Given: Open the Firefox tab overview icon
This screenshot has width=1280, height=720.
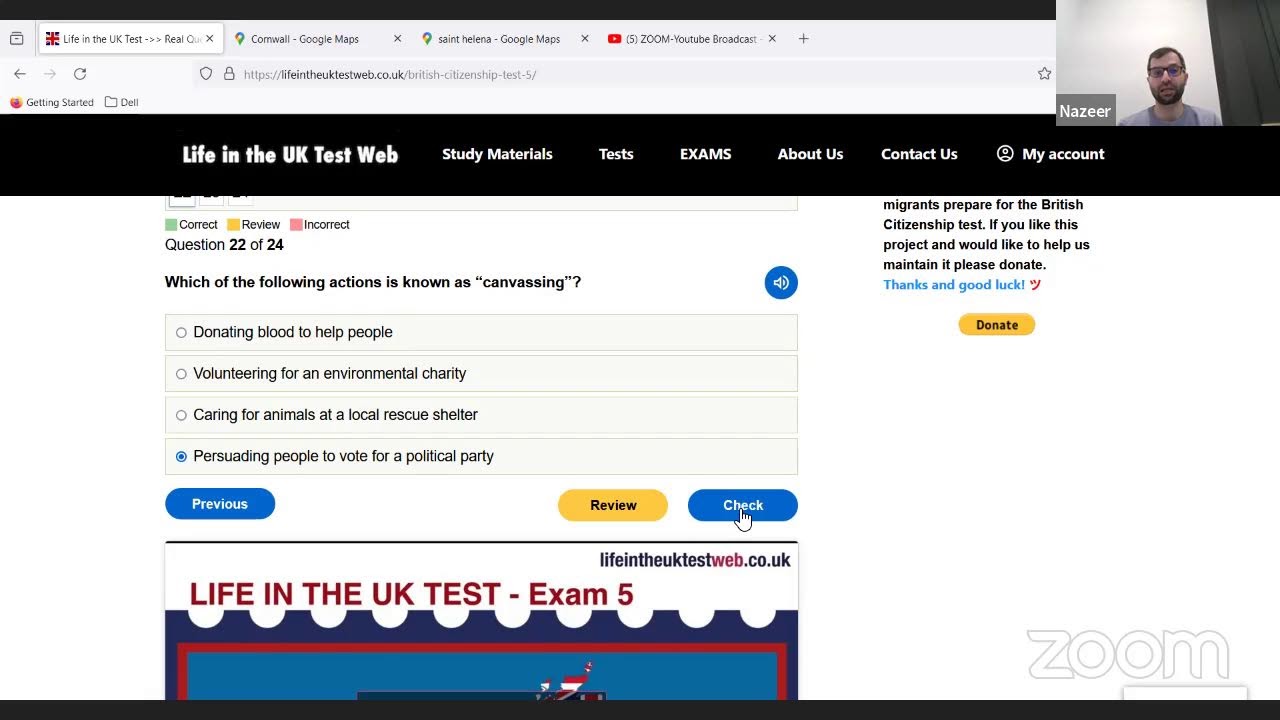Looking at the screenshot, I should tap(16, 39).
